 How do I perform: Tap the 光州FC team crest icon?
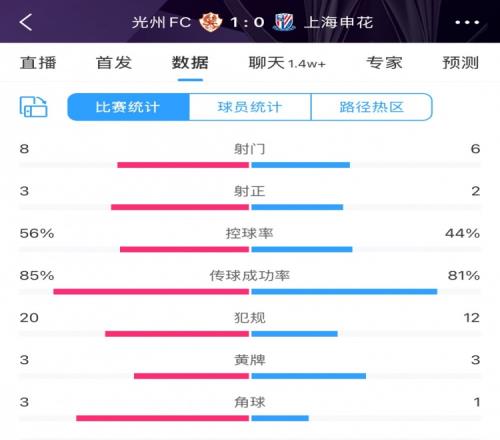211,22
